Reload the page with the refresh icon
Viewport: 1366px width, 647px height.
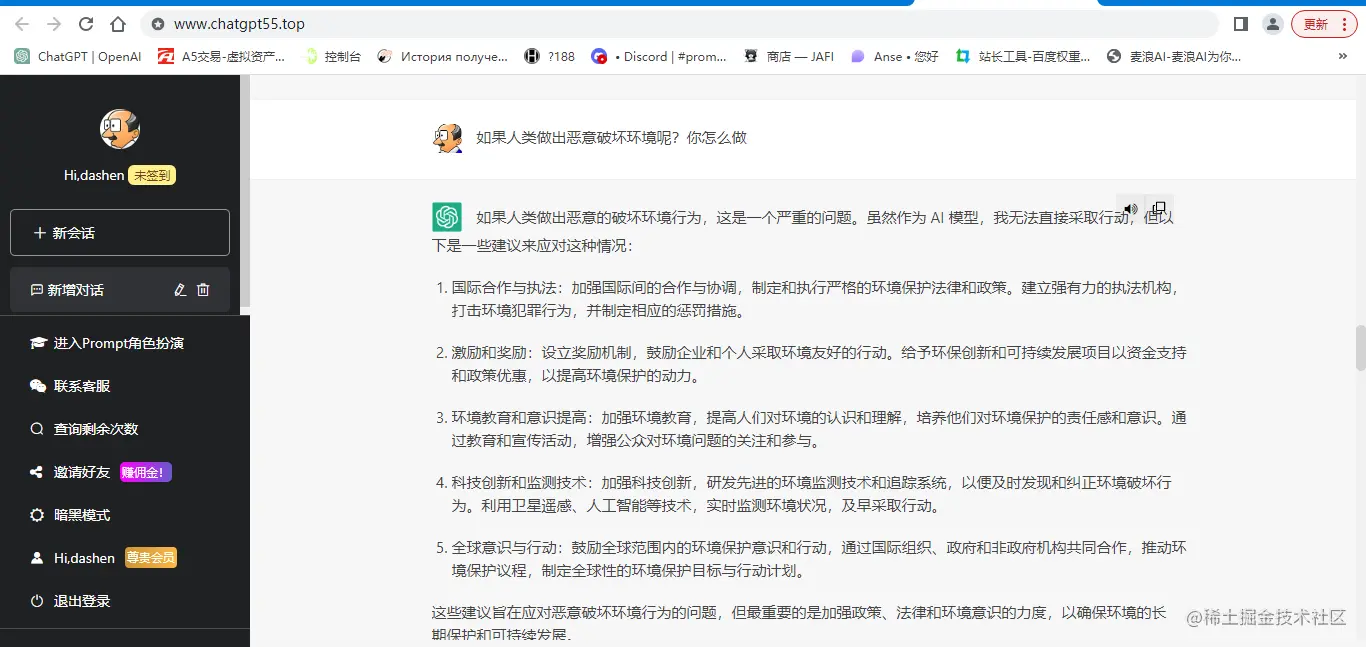pos(86,24)
